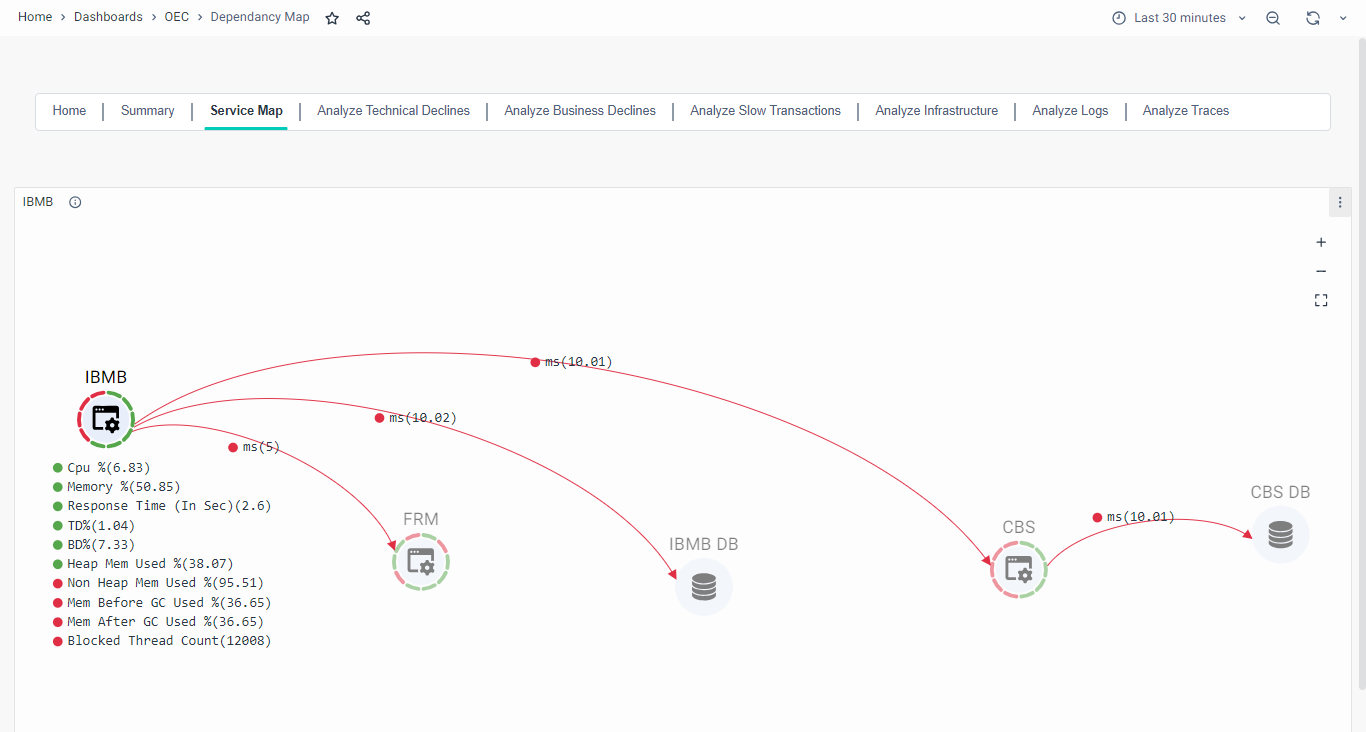Select the FRM service node
This screenshot has width=1366, height=732.
click(421, 562)
